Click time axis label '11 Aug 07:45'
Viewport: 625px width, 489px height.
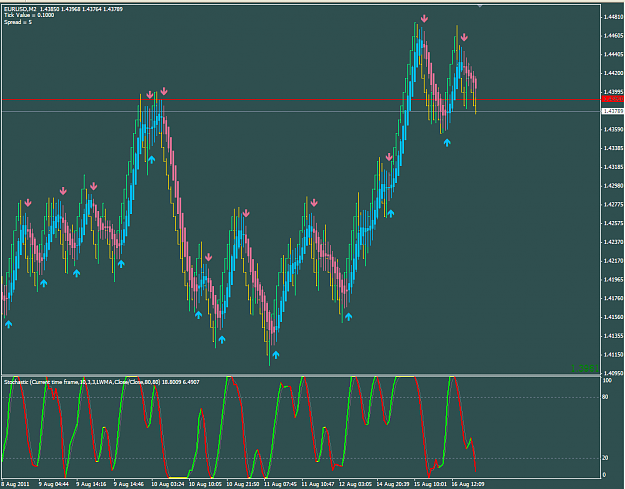coord(280,484)
